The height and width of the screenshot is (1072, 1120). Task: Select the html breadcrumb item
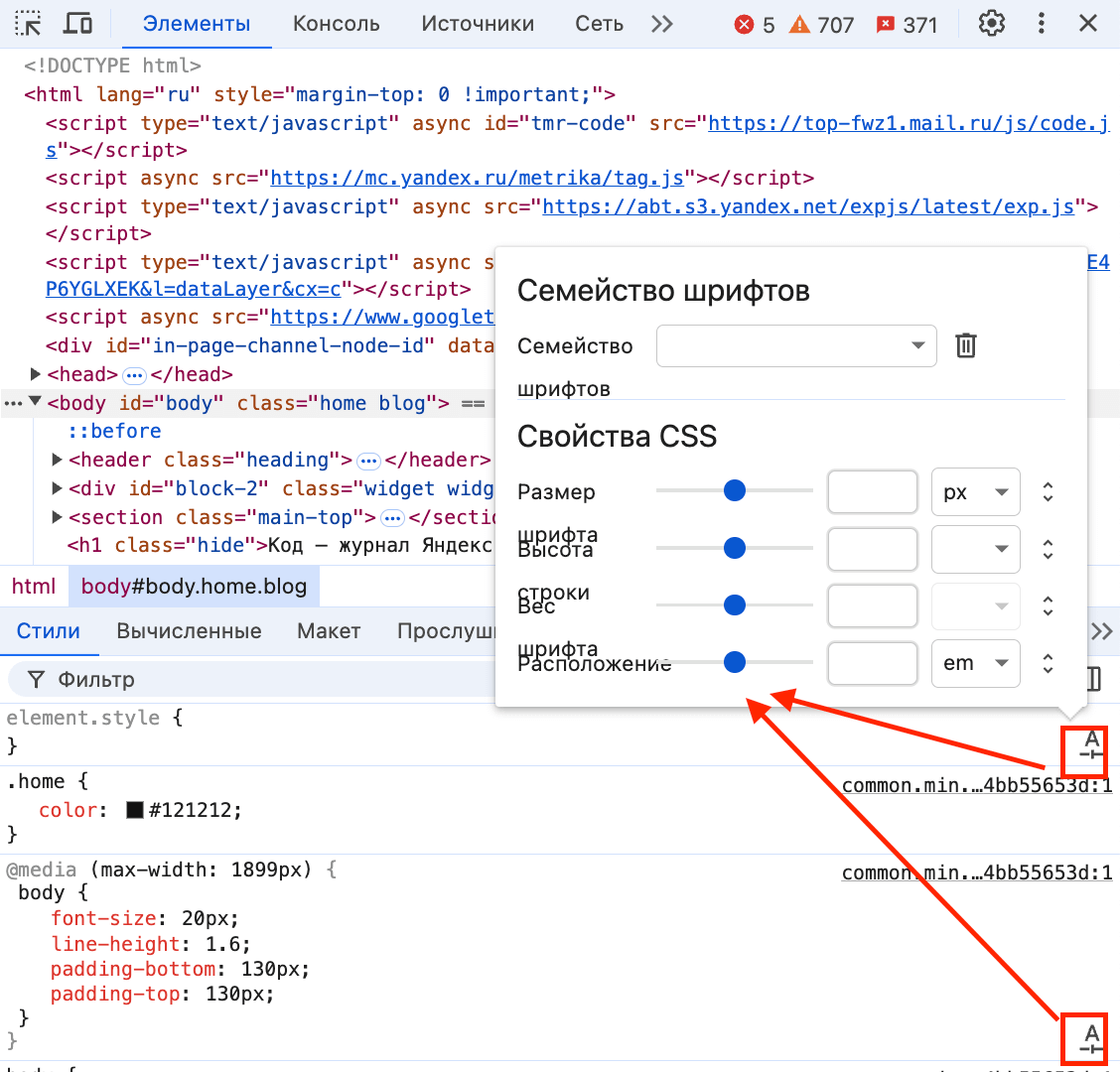(34, 586)
